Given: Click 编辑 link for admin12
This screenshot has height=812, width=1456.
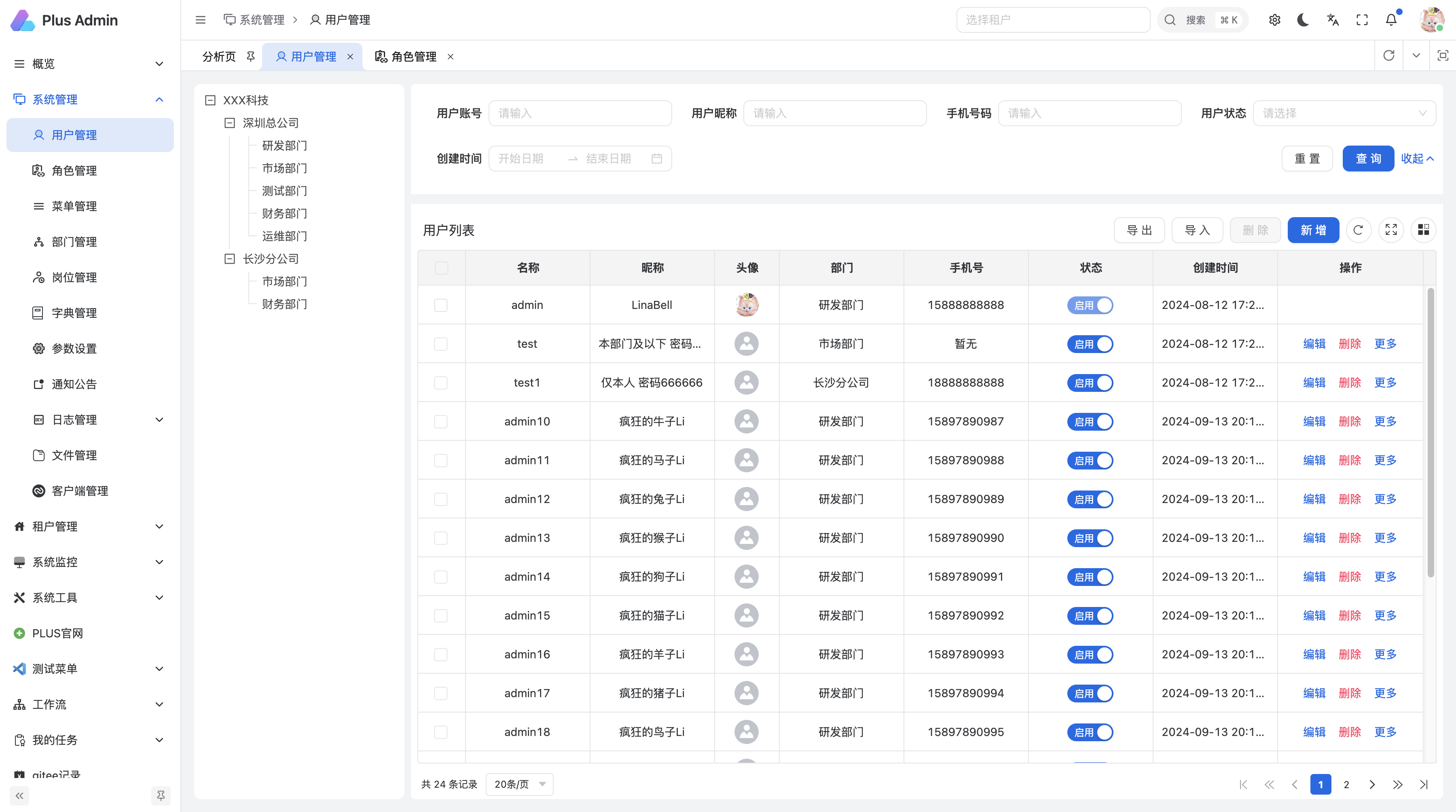Looking at the screenshot, I should coord(1314,499).
